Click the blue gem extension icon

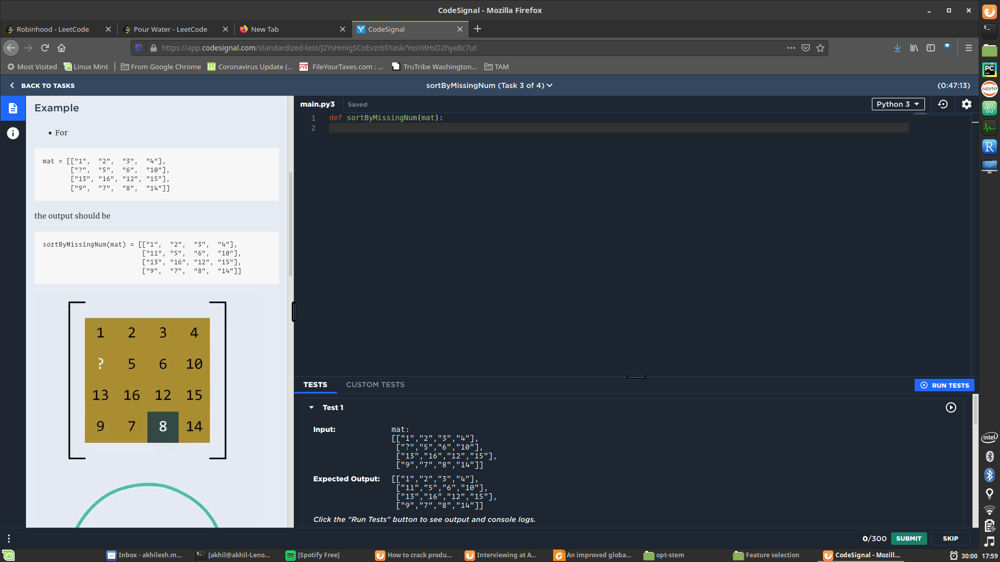tap(947, 47)
